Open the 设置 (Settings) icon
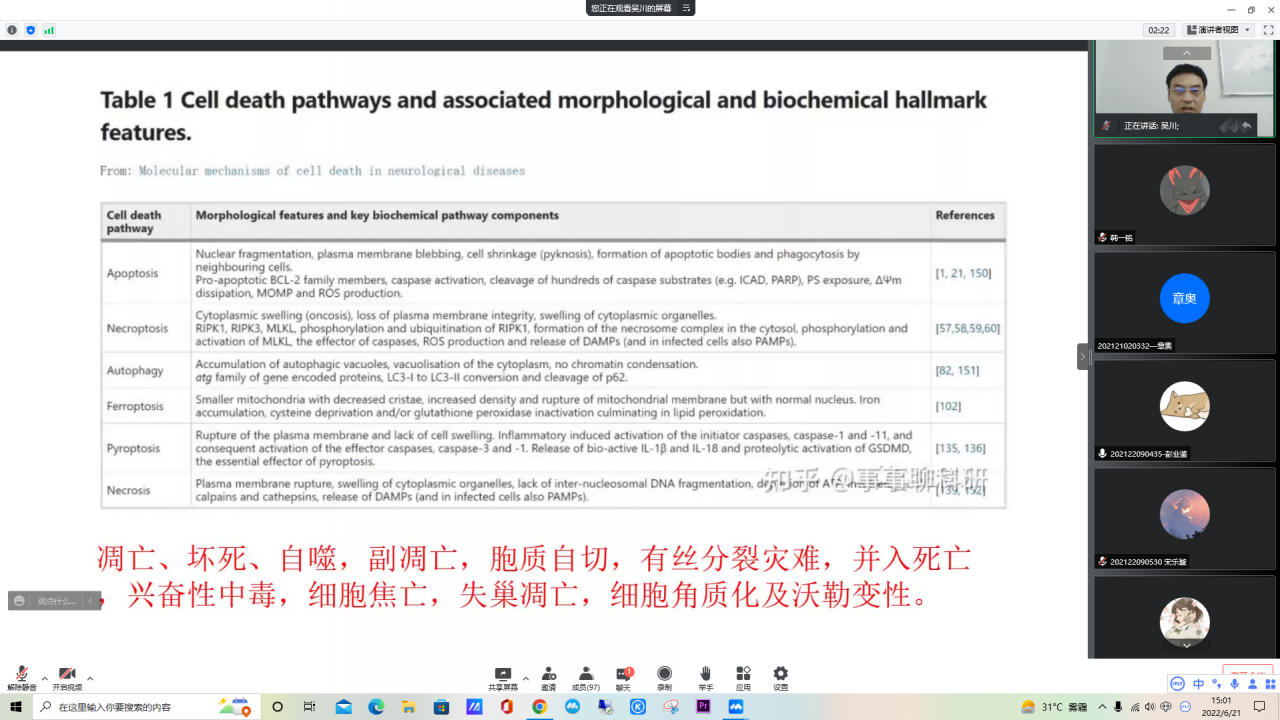 point(779,673)
